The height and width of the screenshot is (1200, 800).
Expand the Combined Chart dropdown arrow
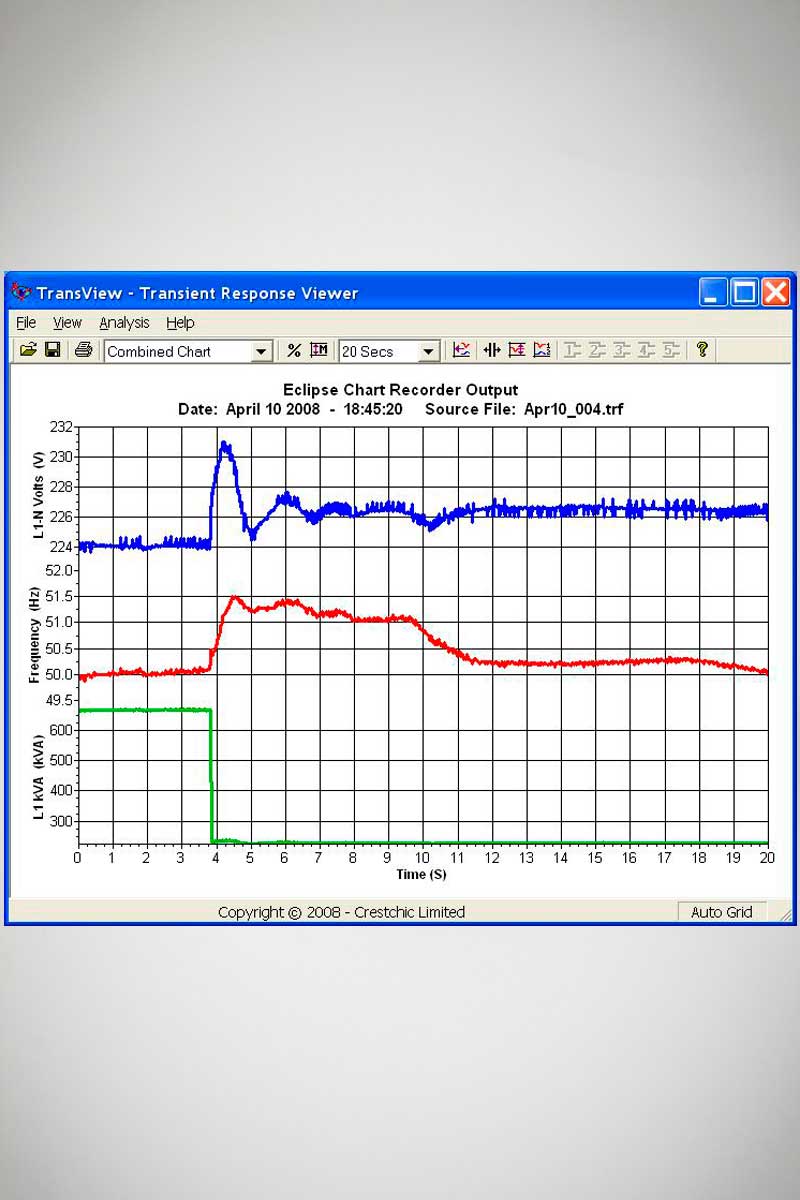coord(261,351)
